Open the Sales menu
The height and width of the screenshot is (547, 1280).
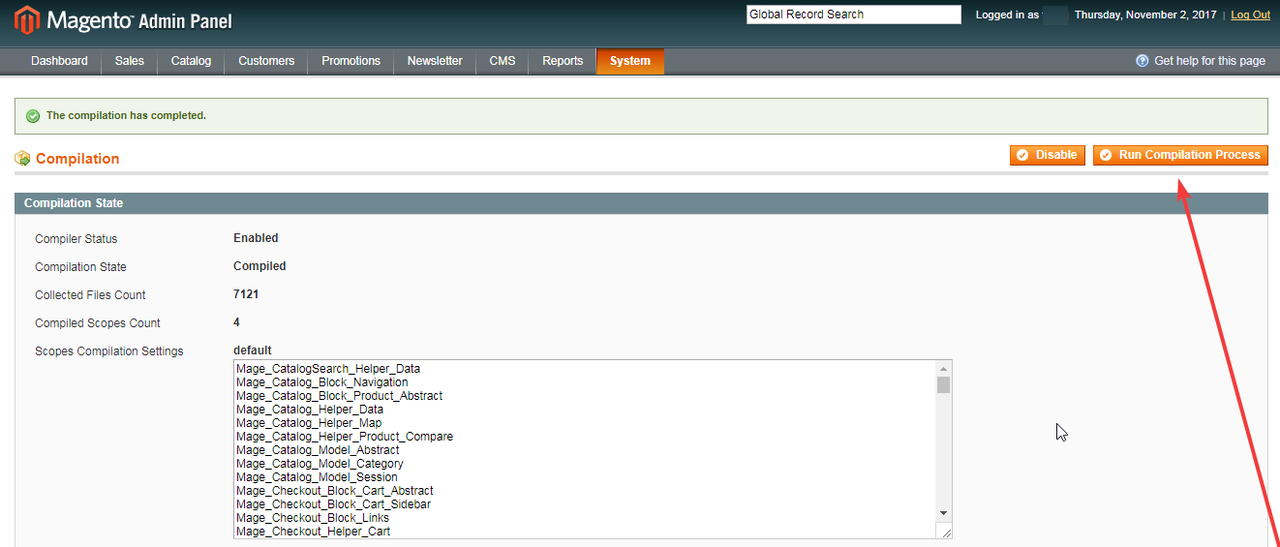click(x=129, y=61)
